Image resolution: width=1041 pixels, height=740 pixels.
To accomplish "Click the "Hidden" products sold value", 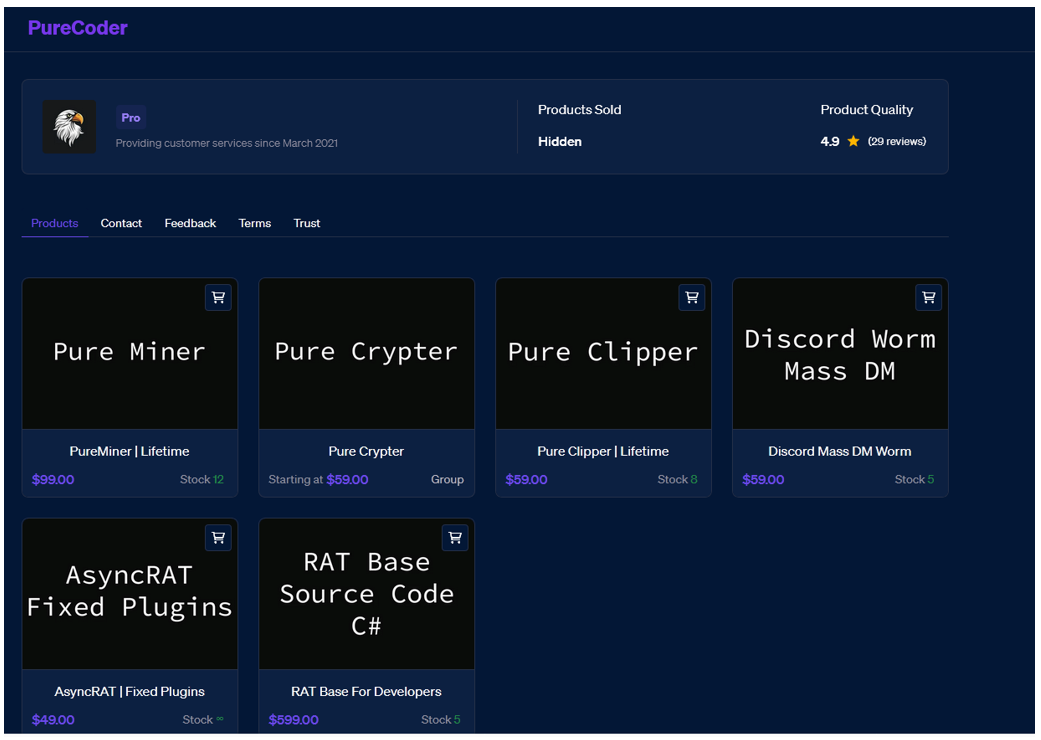I will coord(560,141).
